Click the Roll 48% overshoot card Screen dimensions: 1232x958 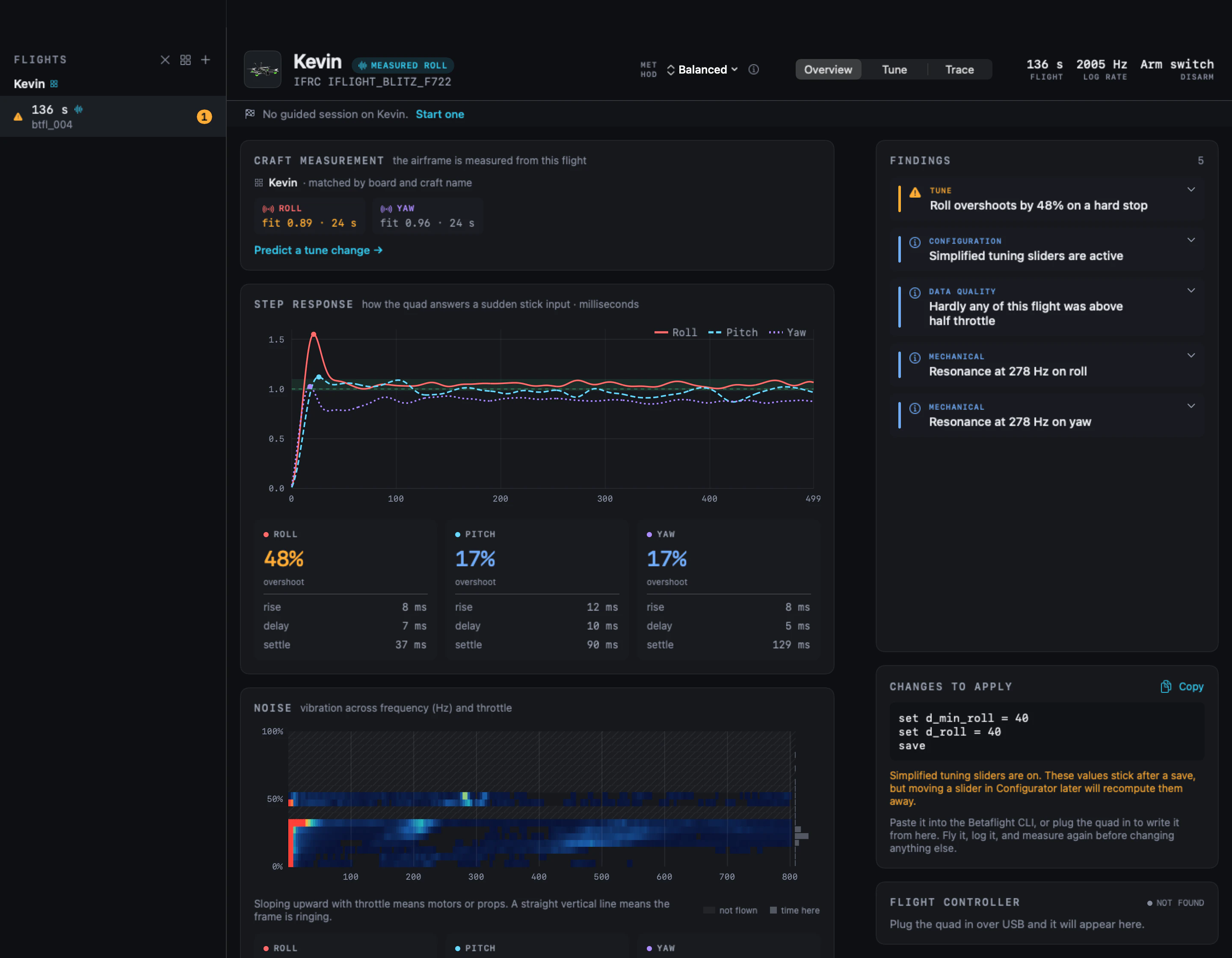pos(345,590)
